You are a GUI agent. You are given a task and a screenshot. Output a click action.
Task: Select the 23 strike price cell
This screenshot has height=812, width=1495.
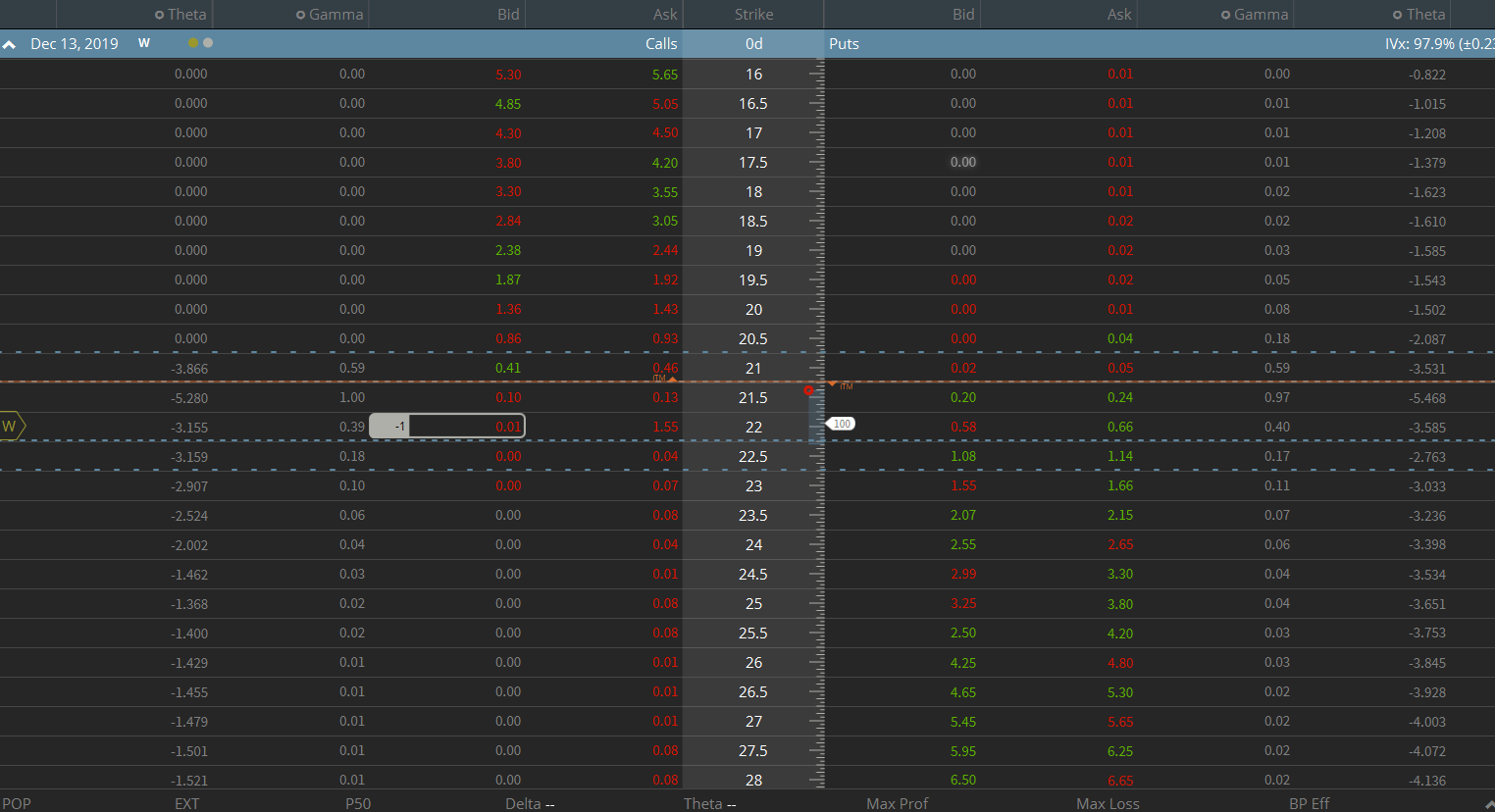(753, 485)
